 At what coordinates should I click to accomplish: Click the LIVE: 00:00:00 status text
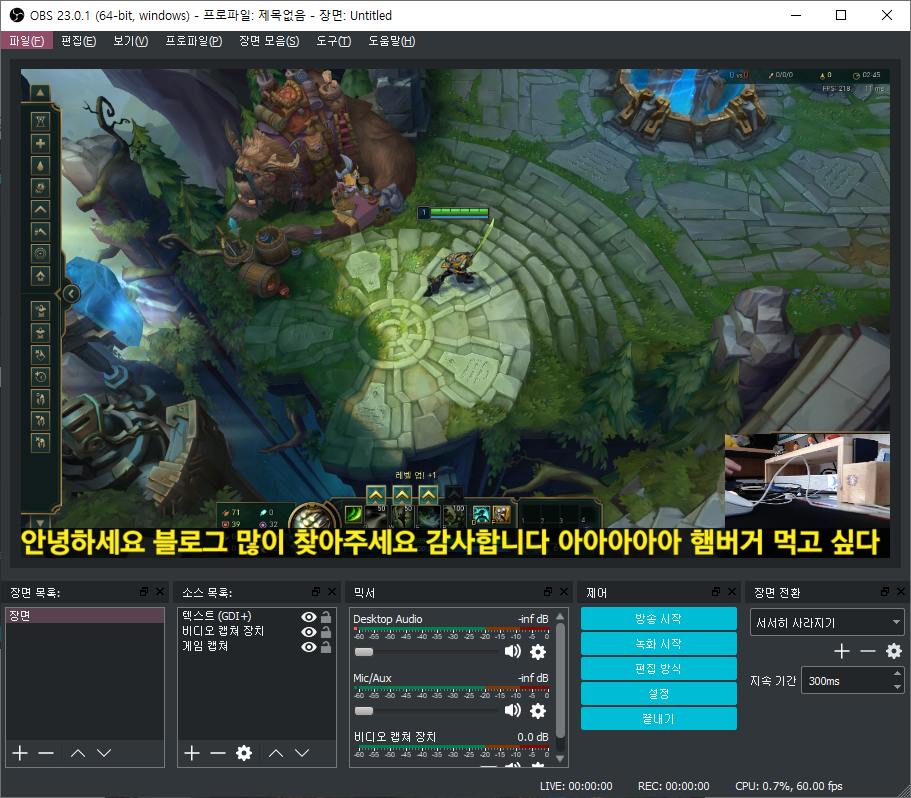pos(576,786)
